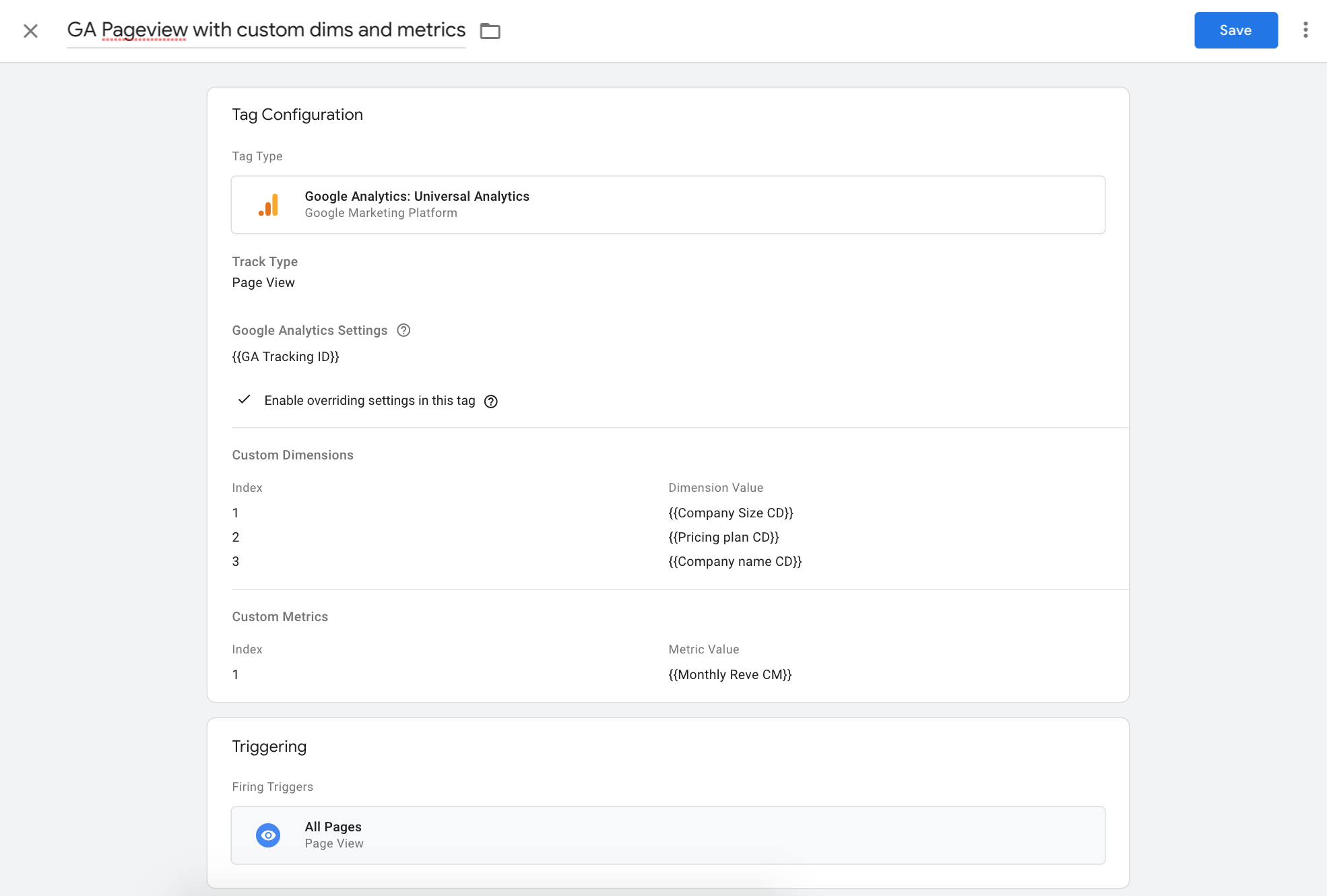Click the checkmark beside Enable overriding settings

point(244,400)
